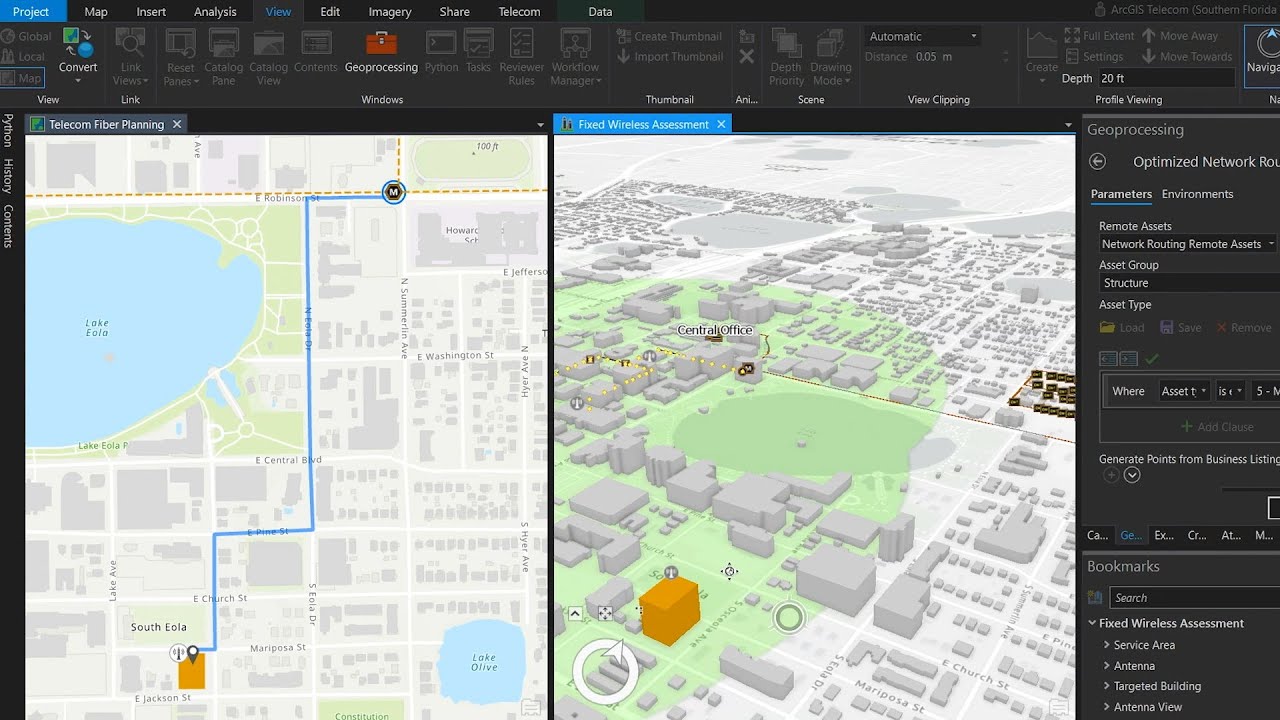
Task: Open the Drawing Mode dropdown
Action: click(831, 57)
